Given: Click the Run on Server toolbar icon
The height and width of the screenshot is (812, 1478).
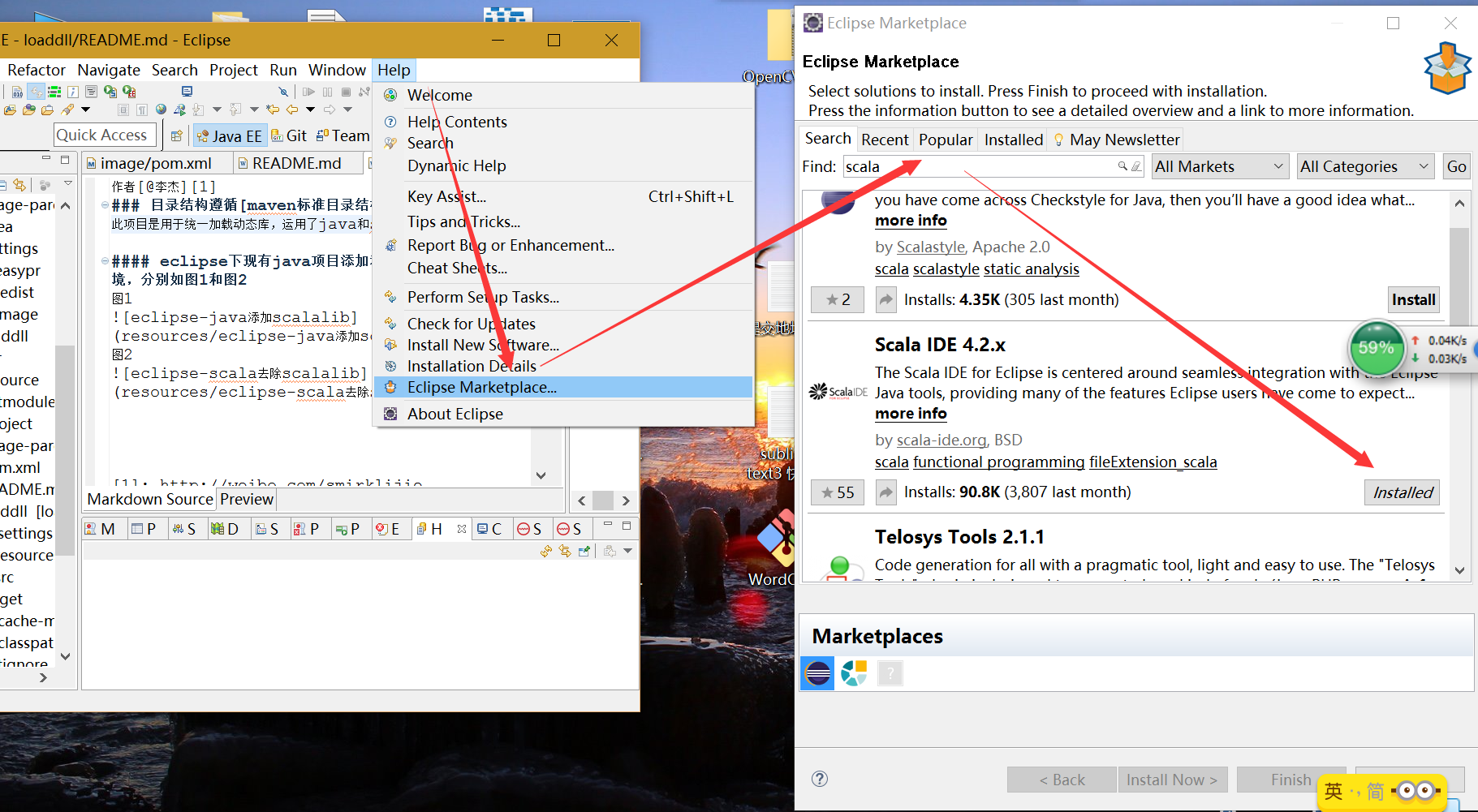Looking at the screenshot, I should [179, 110].
